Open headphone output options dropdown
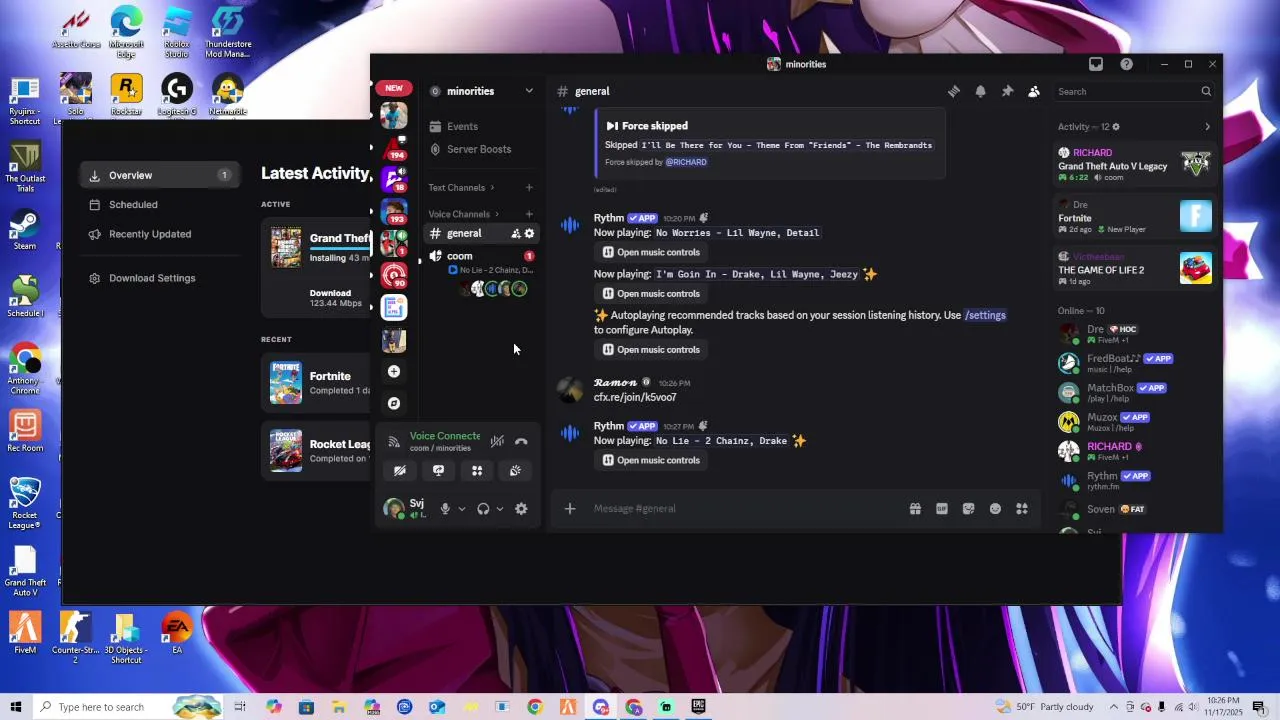 click(x=500, y=509)
